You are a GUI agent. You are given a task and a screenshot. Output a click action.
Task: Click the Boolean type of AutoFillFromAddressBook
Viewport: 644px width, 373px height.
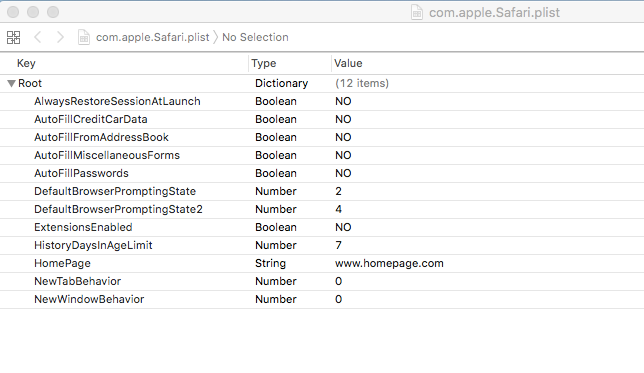[x=276, y=137]
